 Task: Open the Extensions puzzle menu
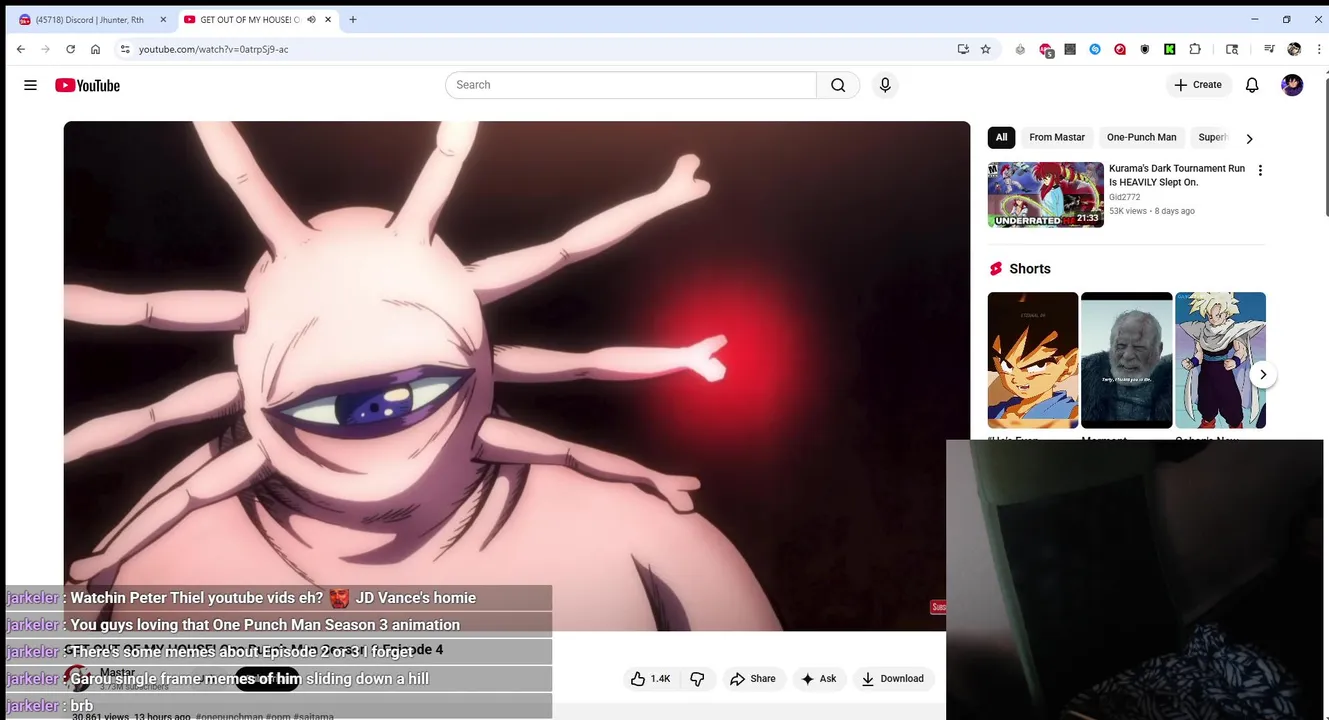click(1195, 49)
